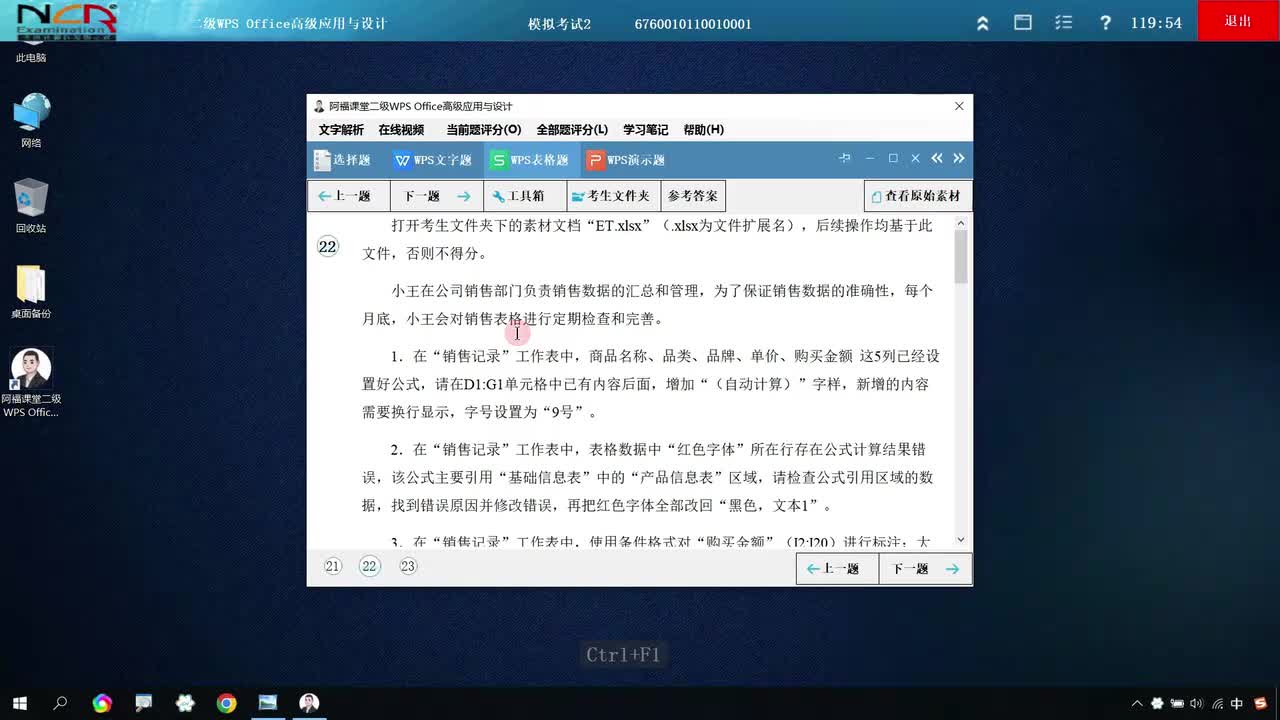Close the 阿福课堂 dialog window
The height and width of the screenshot is (720, 1280).
coord(959,106)
